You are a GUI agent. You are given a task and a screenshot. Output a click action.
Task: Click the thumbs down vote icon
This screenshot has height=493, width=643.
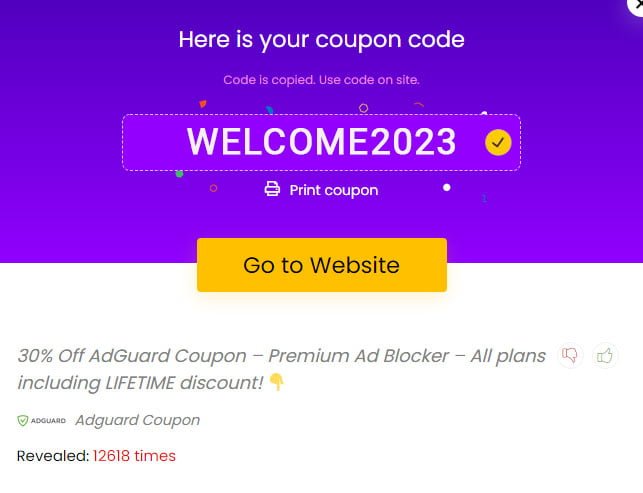(570, 356)
